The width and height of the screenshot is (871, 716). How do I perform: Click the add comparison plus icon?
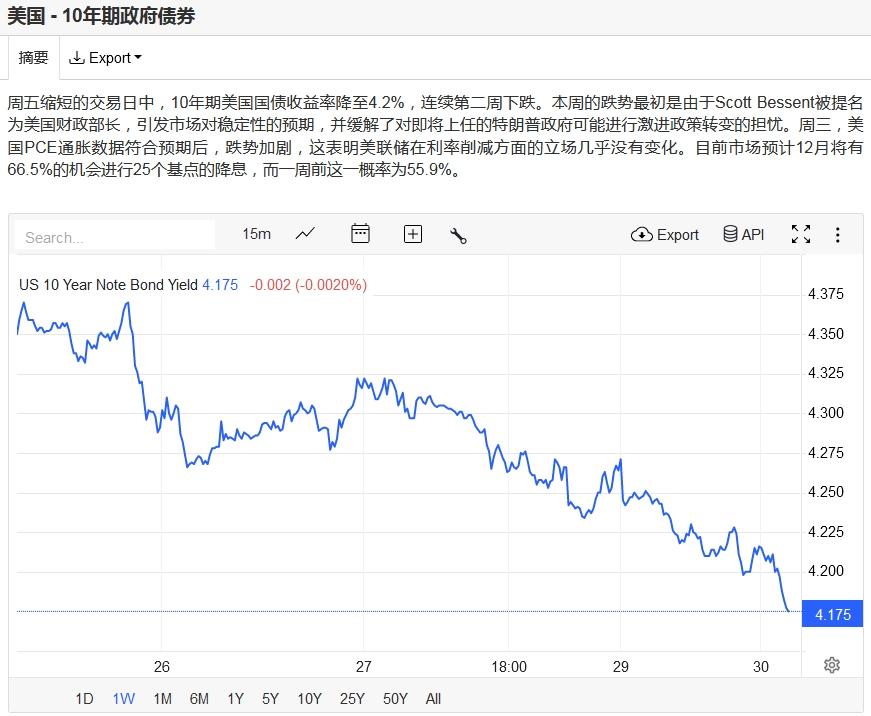413,234
